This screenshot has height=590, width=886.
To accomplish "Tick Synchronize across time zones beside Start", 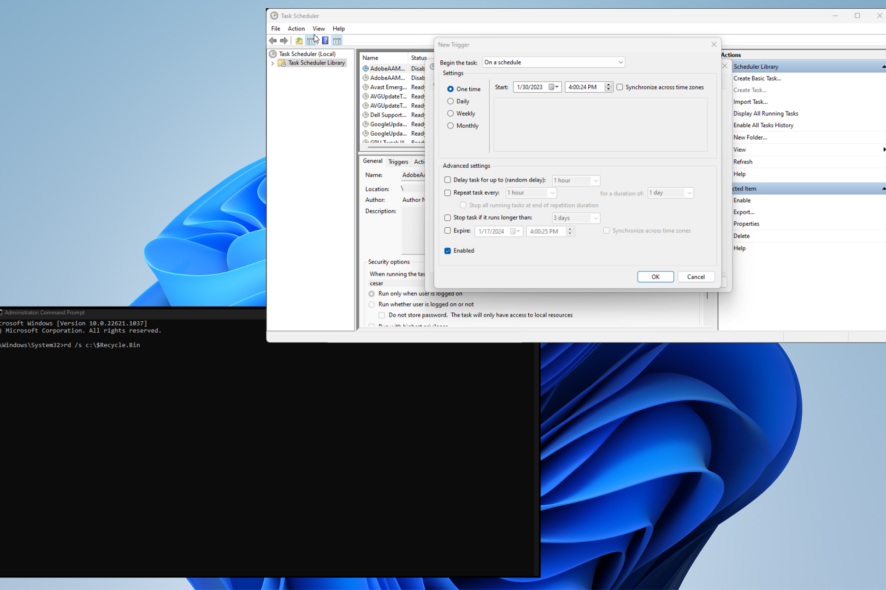I will point(620,87).
